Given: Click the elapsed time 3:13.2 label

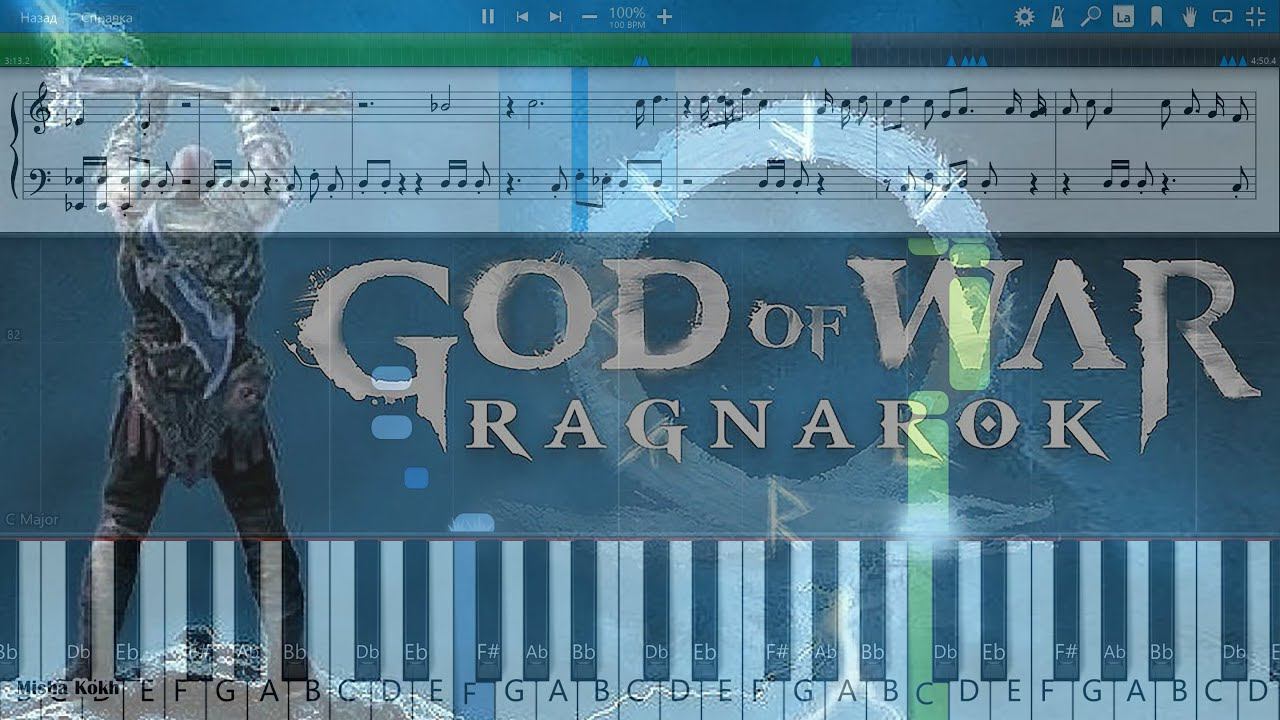Looking at the screenshot, I should pyautogui.click(x=17, y=61).
